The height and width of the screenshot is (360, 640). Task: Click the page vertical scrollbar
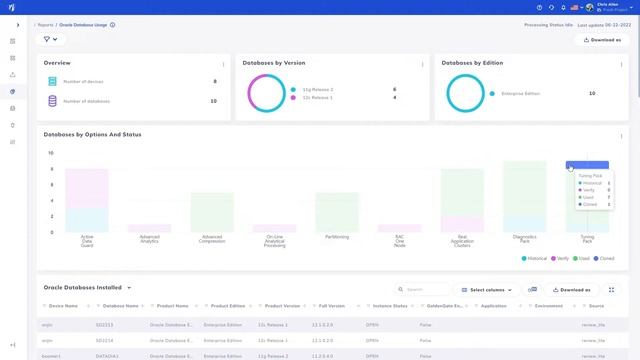(638, 57)
